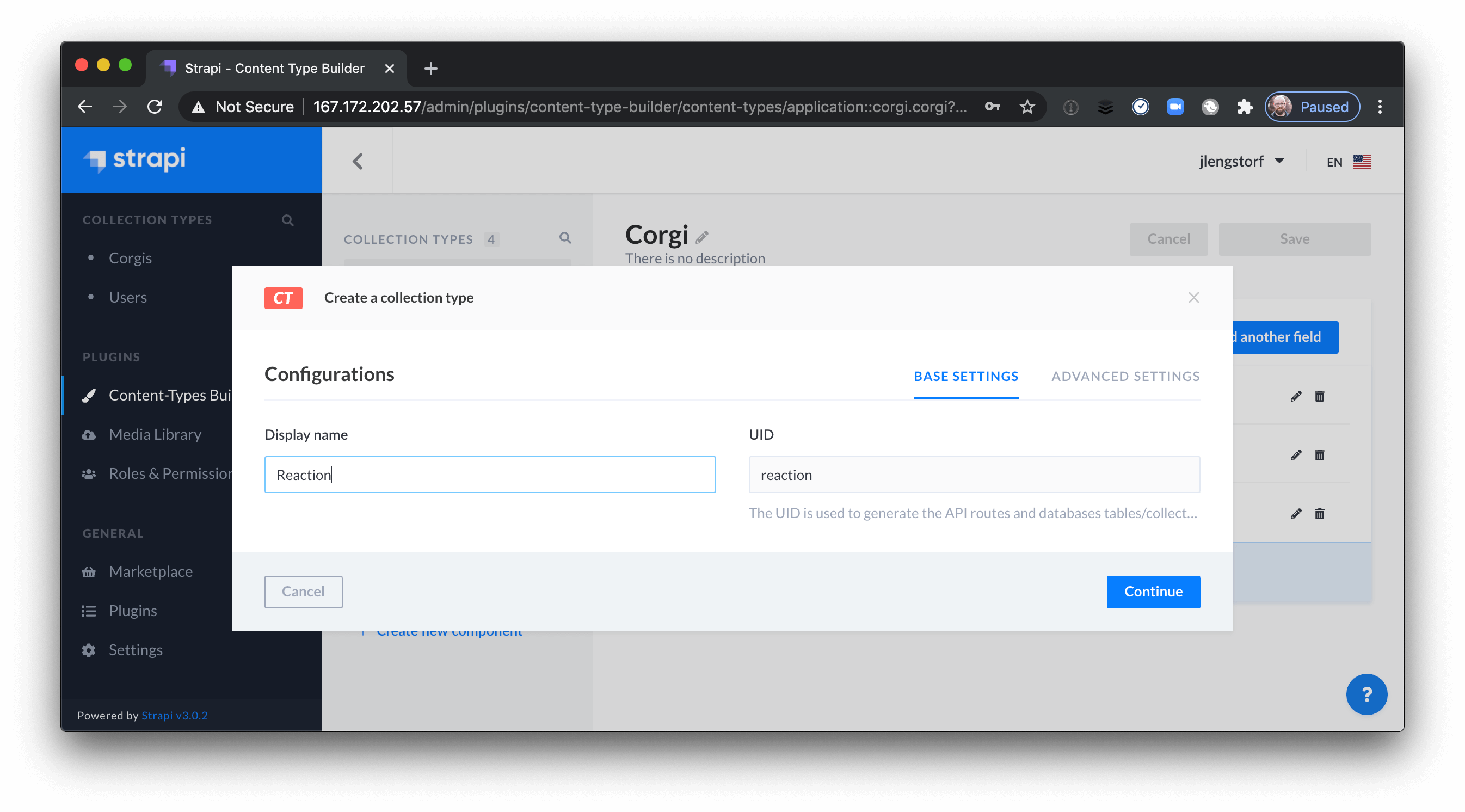Open the help question mark button
The height and width of the screenshot is (812, 1465).
(x=1367, y=694)
